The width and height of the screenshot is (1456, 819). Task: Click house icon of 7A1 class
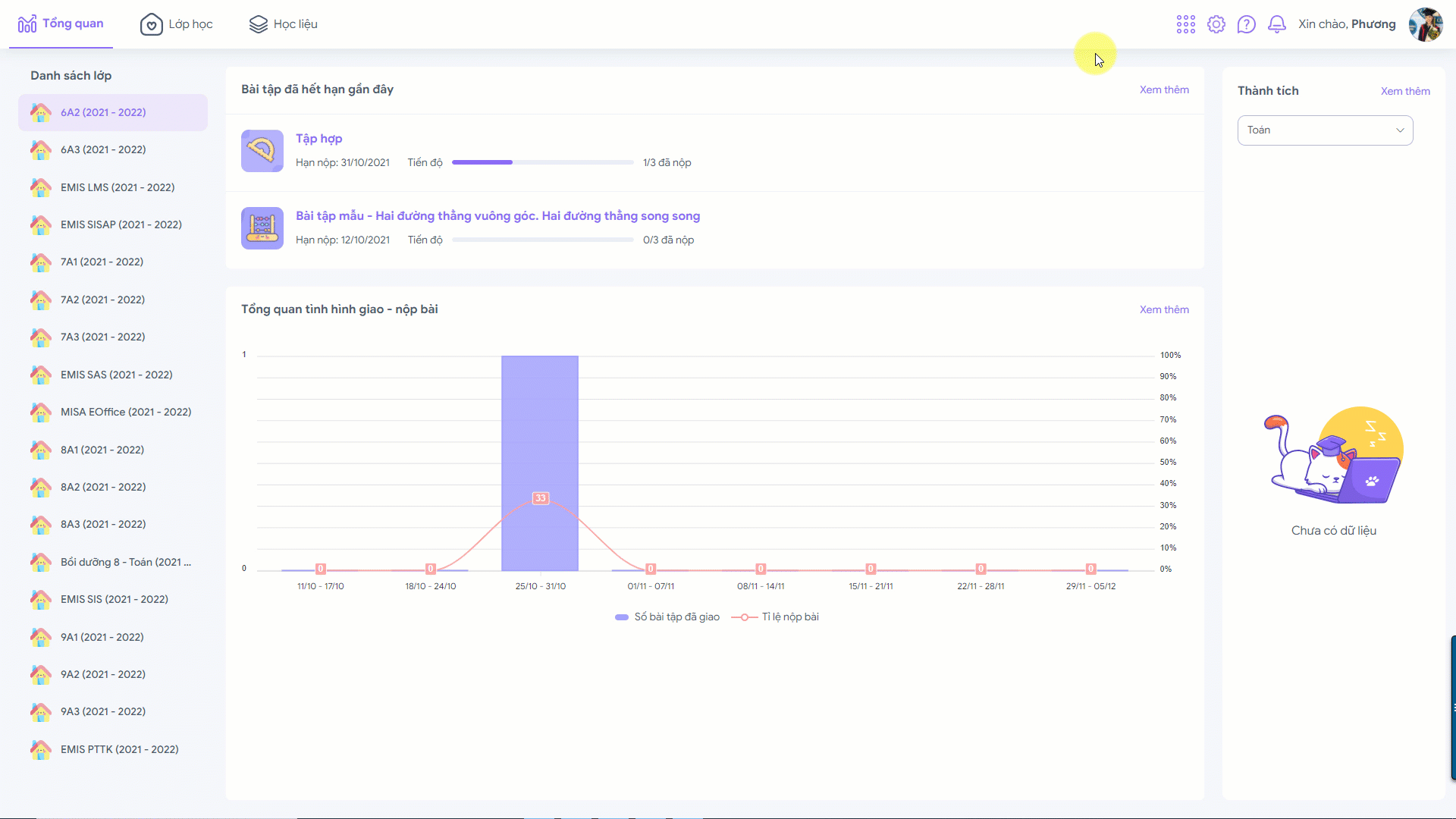[41, 262]
